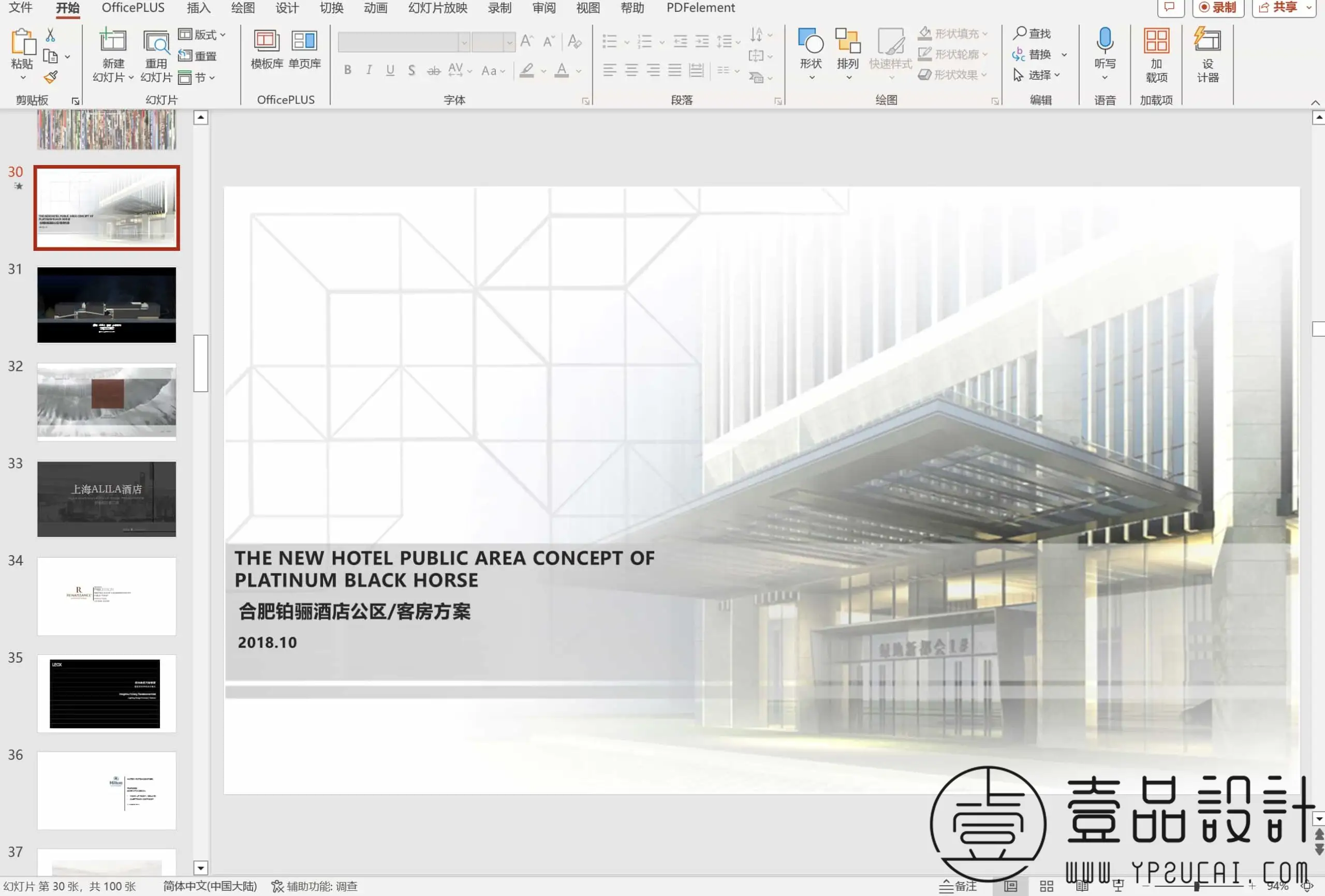Click the Arrange (排列) icon
1325x896 pixels.
pyautogui.click(x=848, y=41)
